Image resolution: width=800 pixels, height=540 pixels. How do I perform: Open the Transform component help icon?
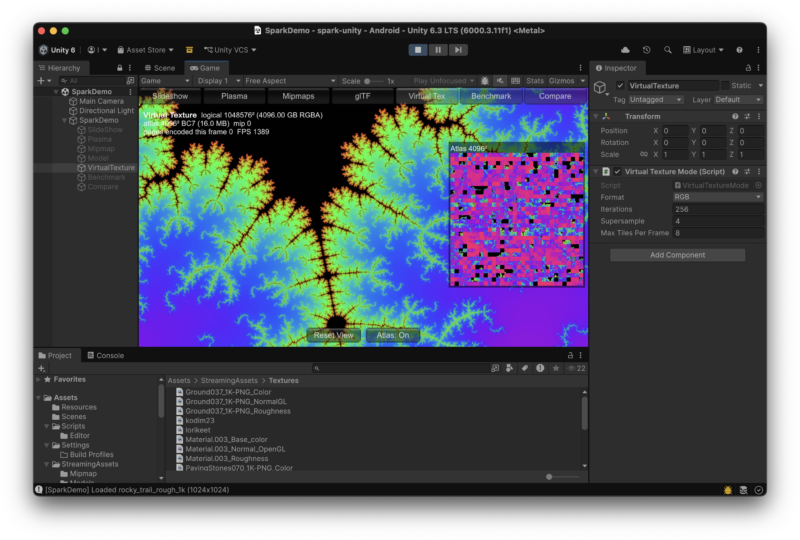[x=735, y=116]
